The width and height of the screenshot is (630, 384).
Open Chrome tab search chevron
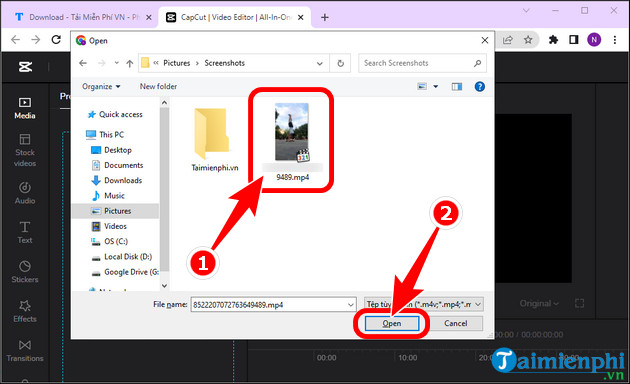tap(526, 11)
